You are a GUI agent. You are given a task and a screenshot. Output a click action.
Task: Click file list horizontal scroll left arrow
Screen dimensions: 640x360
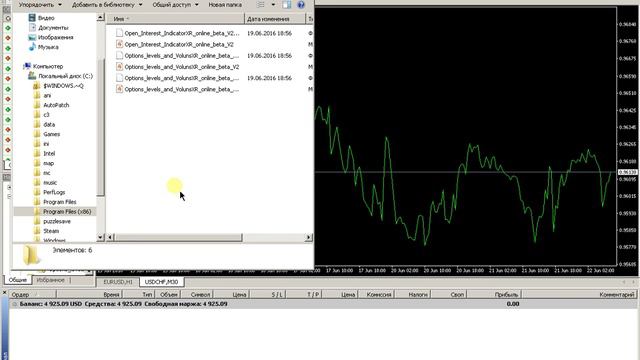coord(110,237)
